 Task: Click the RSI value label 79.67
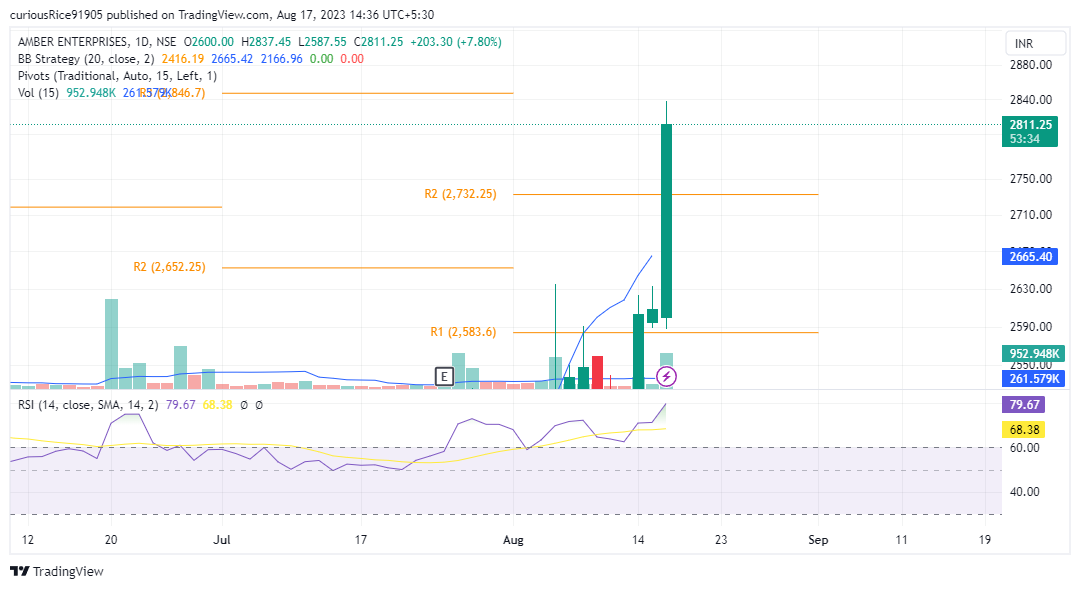pyautogui.click(x=1024, y=405)
